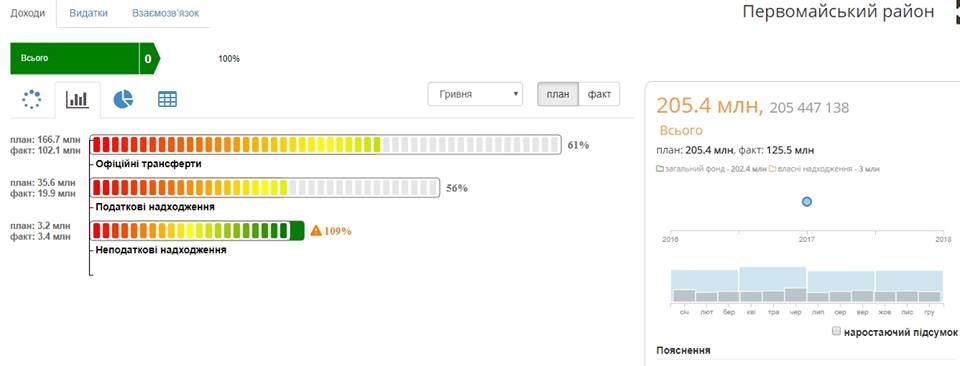Open the pie chart view icon
This screenshot has height=366, width=960.
(x=123, y=99)
